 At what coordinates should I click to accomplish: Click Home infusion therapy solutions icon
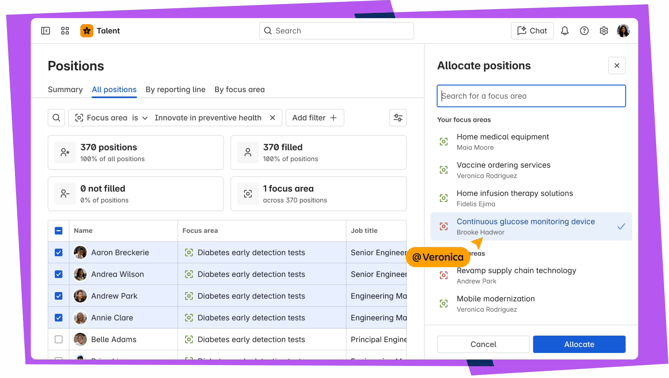click(444, 198)
